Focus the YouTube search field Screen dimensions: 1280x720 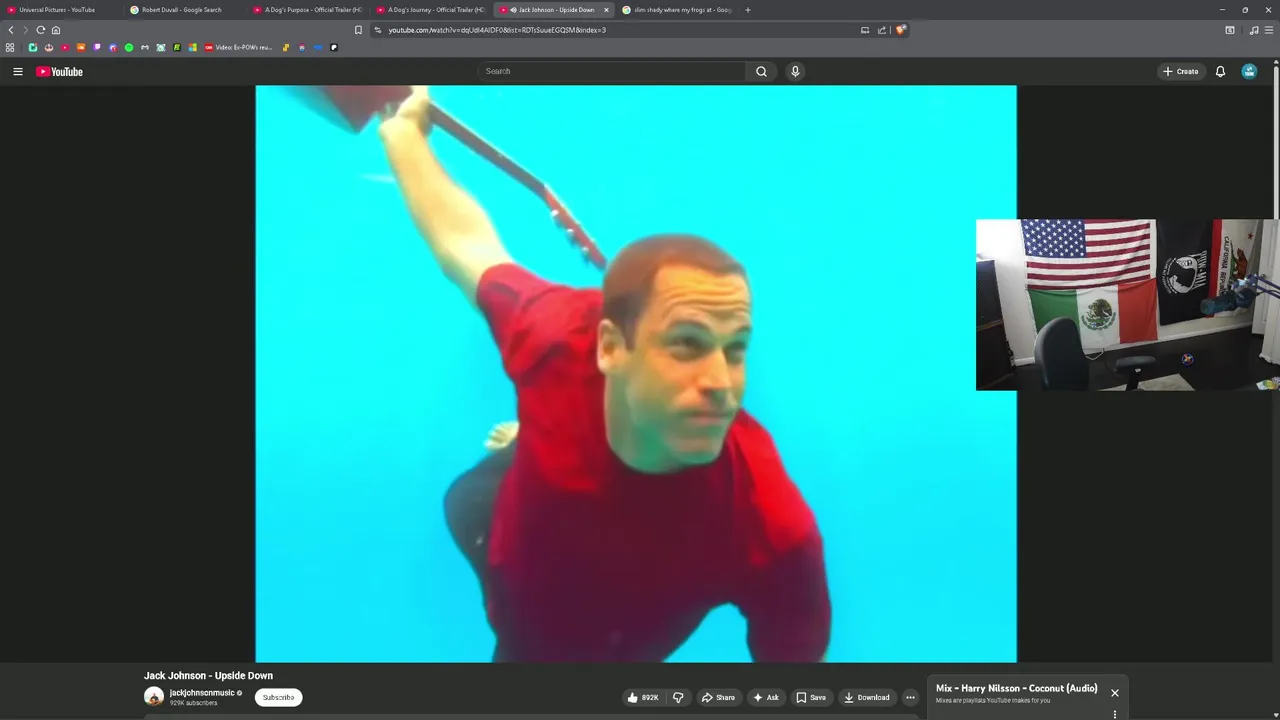coord(611,71)
